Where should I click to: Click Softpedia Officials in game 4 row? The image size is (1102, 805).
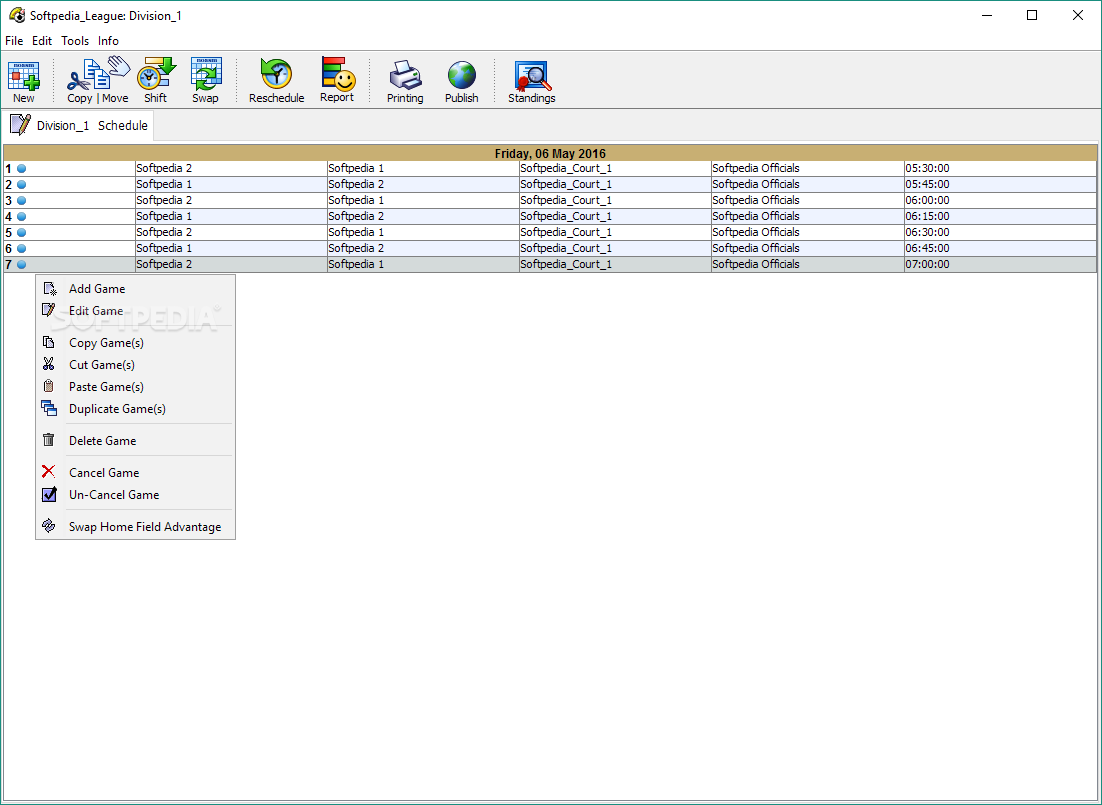click(x=808, y=217)
